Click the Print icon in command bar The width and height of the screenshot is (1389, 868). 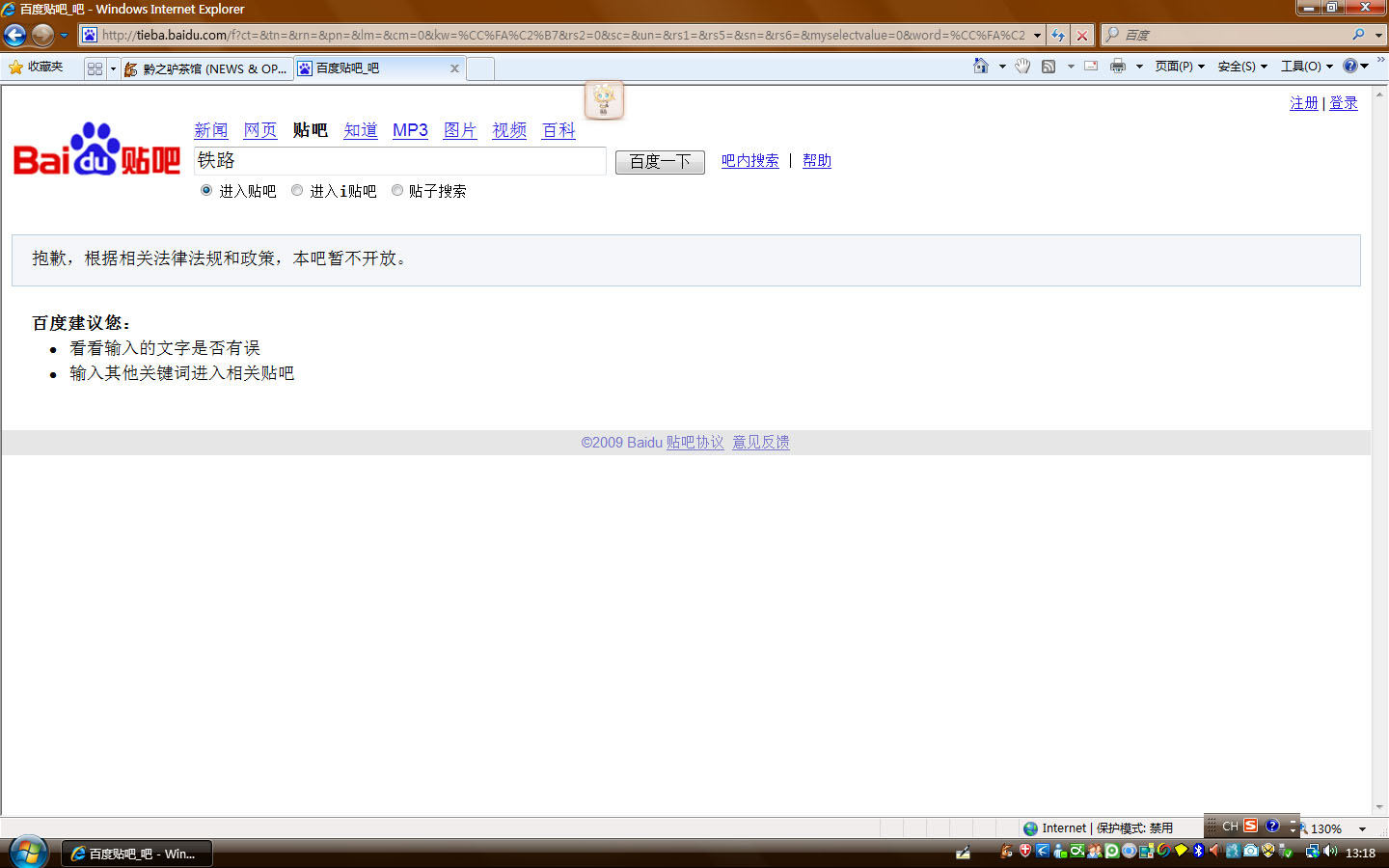pyautogui.click(x=1117, y=67)
